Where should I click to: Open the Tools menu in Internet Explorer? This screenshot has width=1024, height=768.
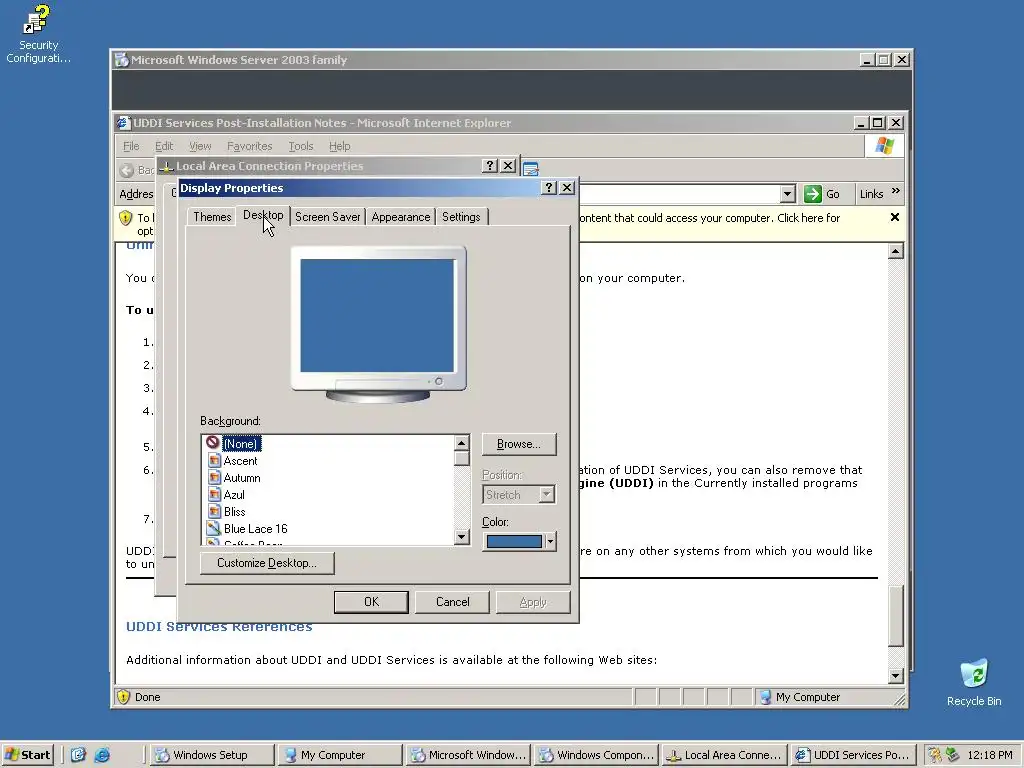pyautogui.click(x=300, y=146)
